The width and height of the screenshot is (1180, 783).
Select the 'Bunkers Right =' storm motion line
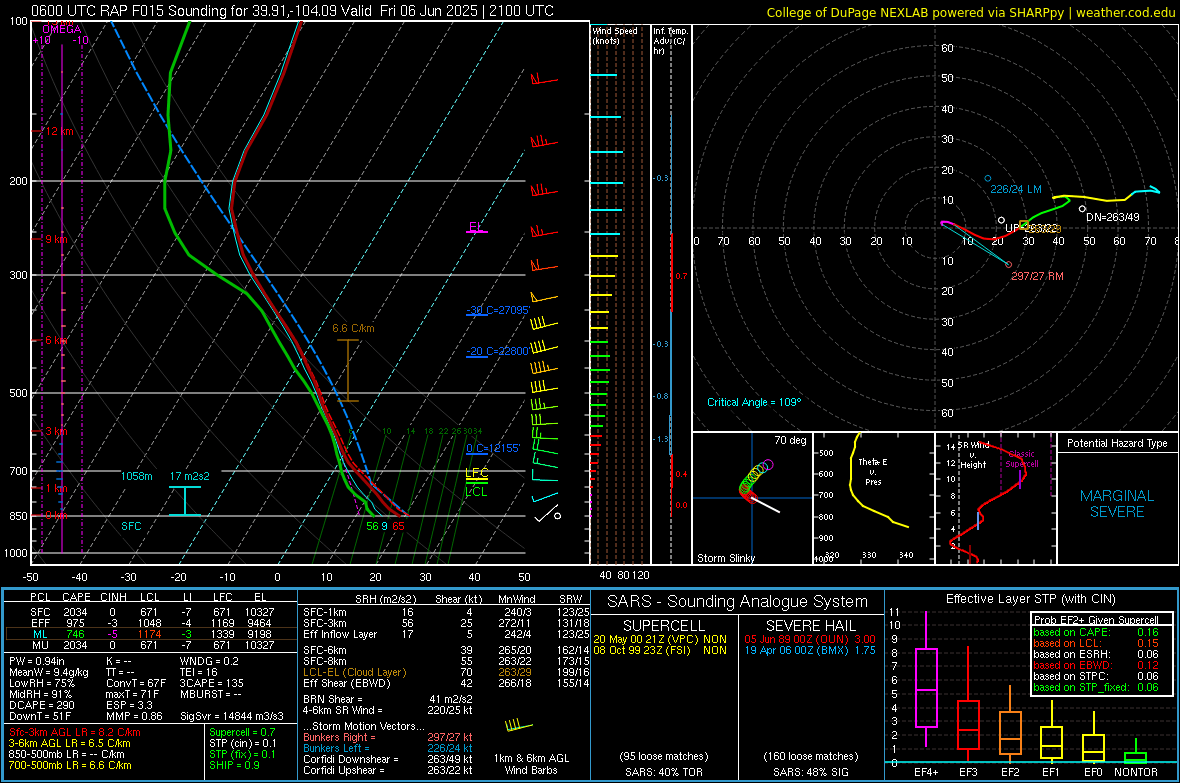tap(388, 737)
